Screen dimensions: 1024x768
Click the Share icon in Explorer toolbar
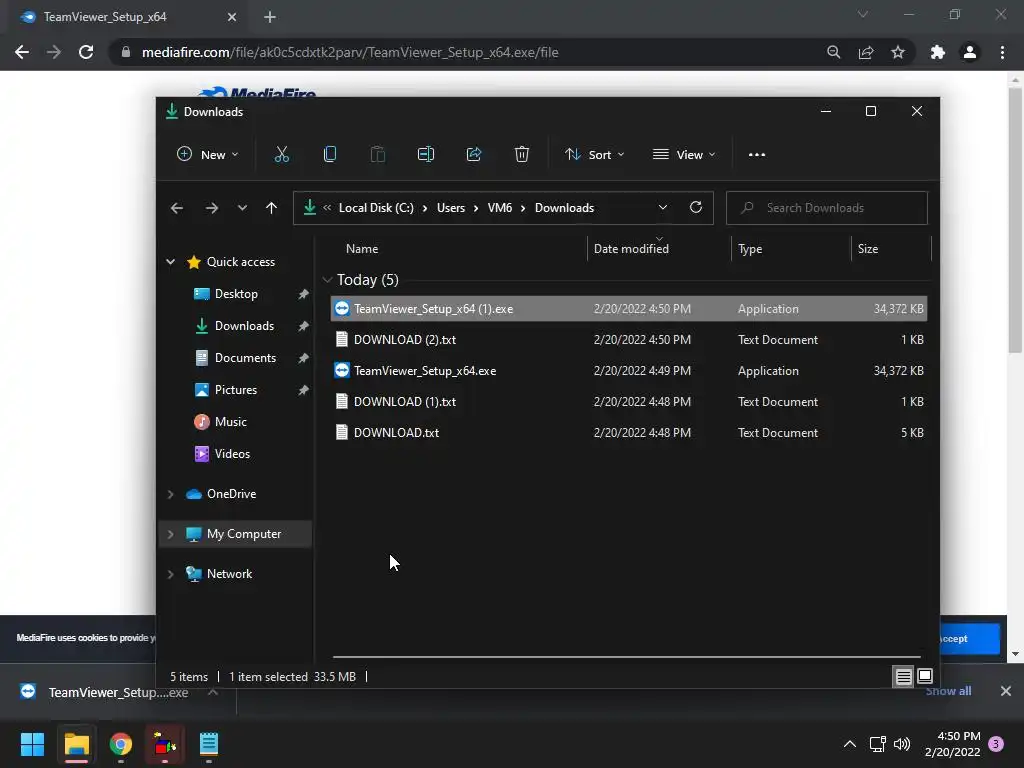474,155
